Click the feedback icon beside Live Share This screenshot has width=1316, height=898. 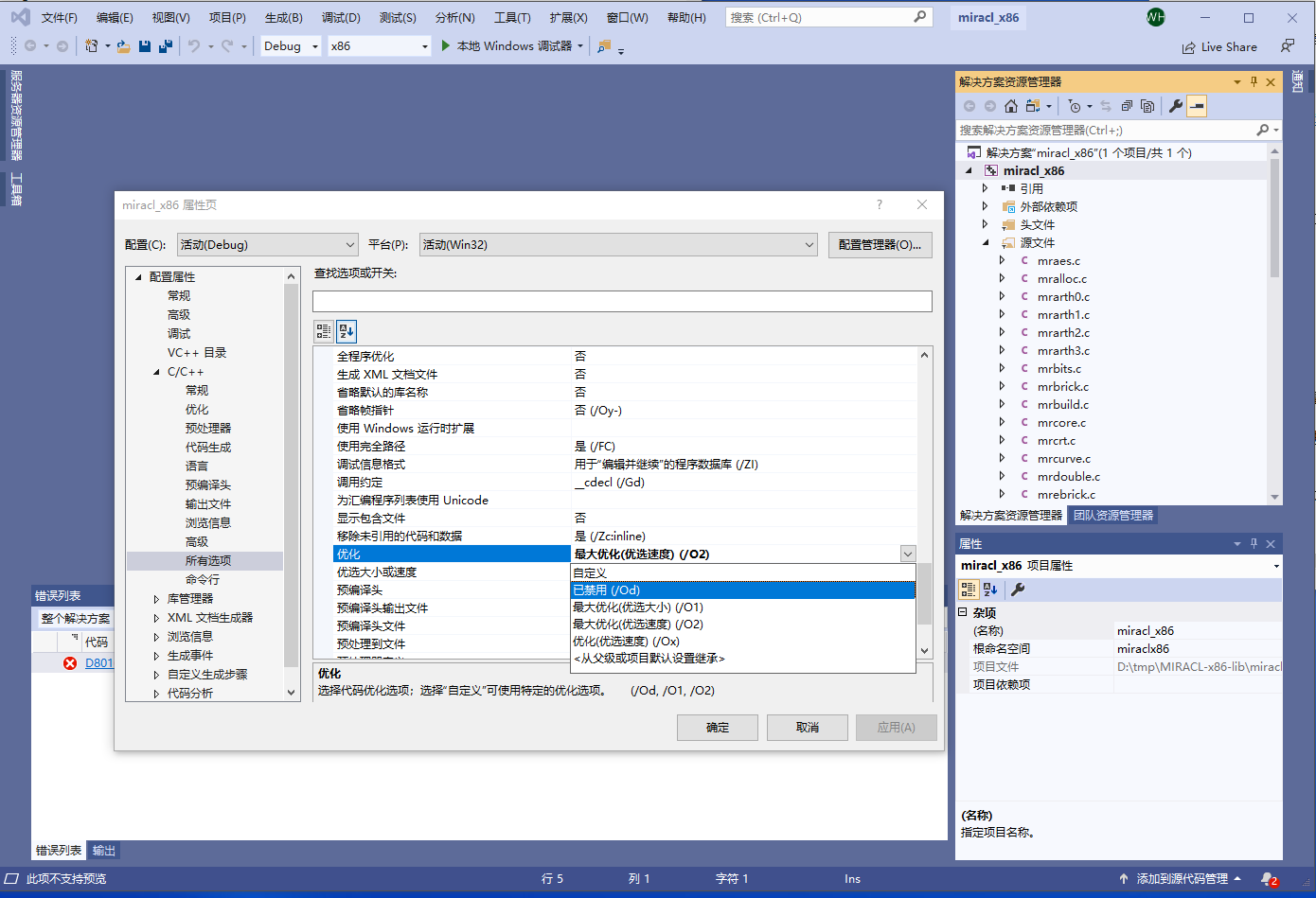pyautogui.click(x=1288, y=45)
